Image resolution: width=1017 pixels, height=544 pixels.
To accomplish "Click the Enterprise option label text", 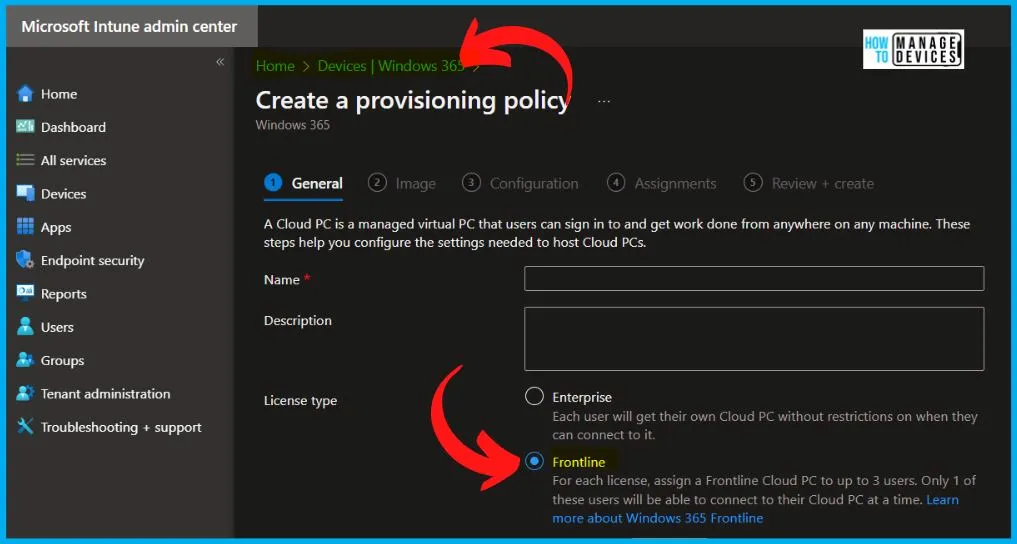I will pos(582,397).
